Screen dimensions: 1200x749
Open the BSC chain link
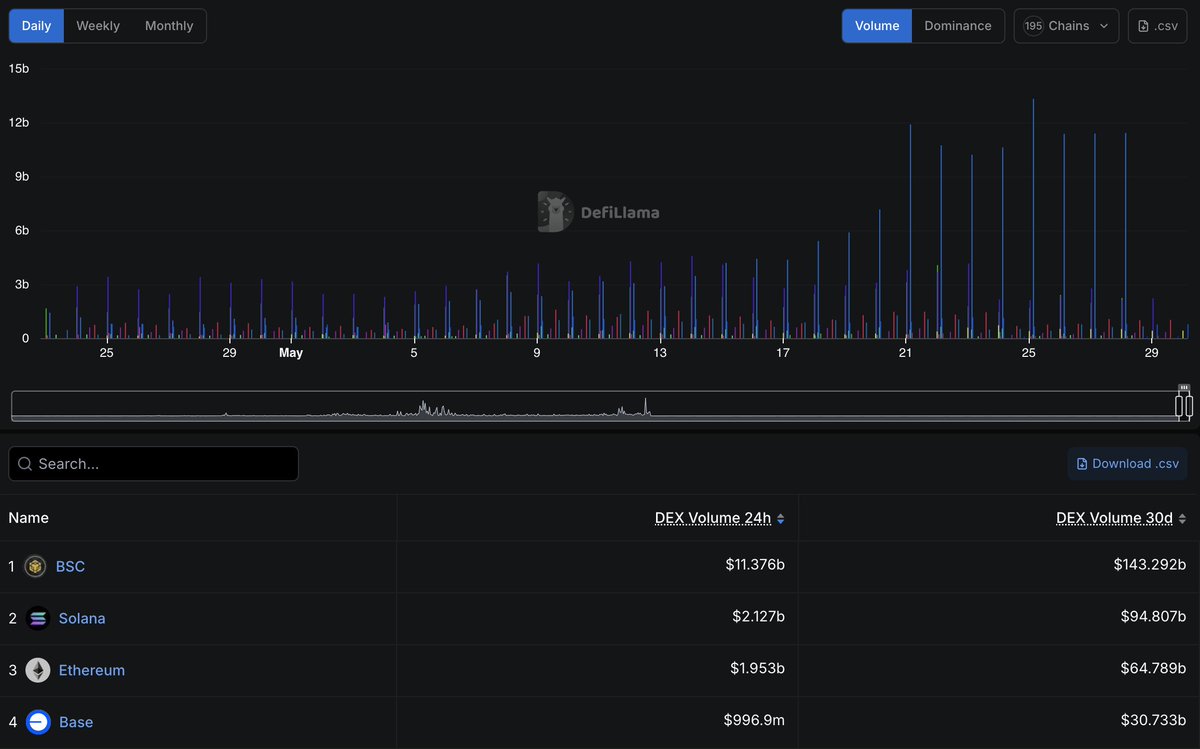pyautogui.click(x=70, y=567)
